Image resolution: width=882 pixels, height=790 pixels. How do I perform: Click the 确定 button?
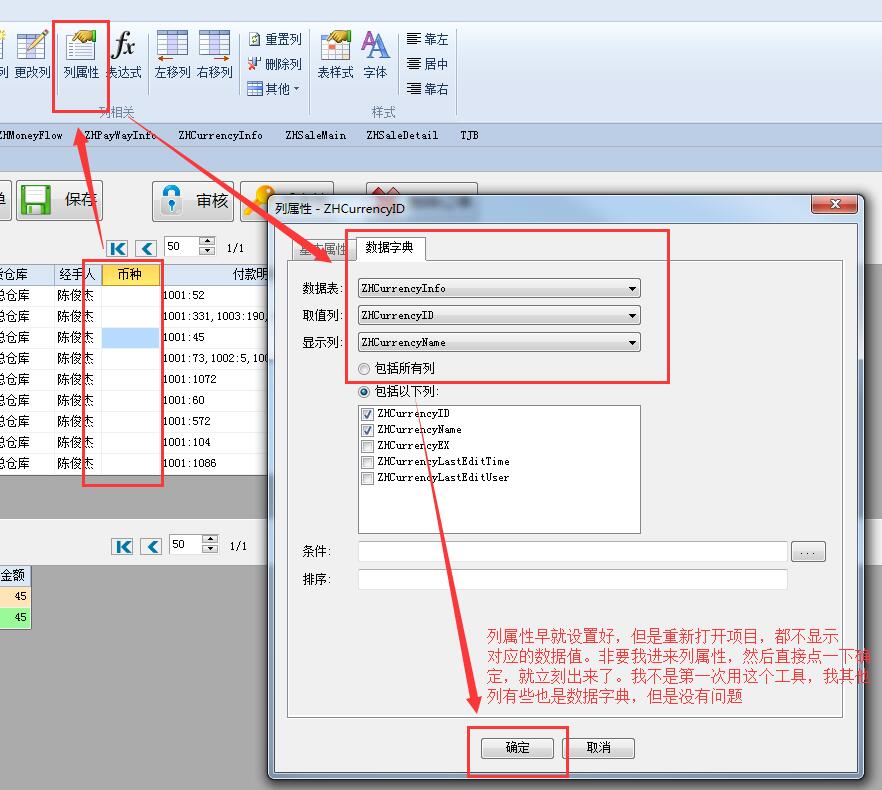[517, 748]
